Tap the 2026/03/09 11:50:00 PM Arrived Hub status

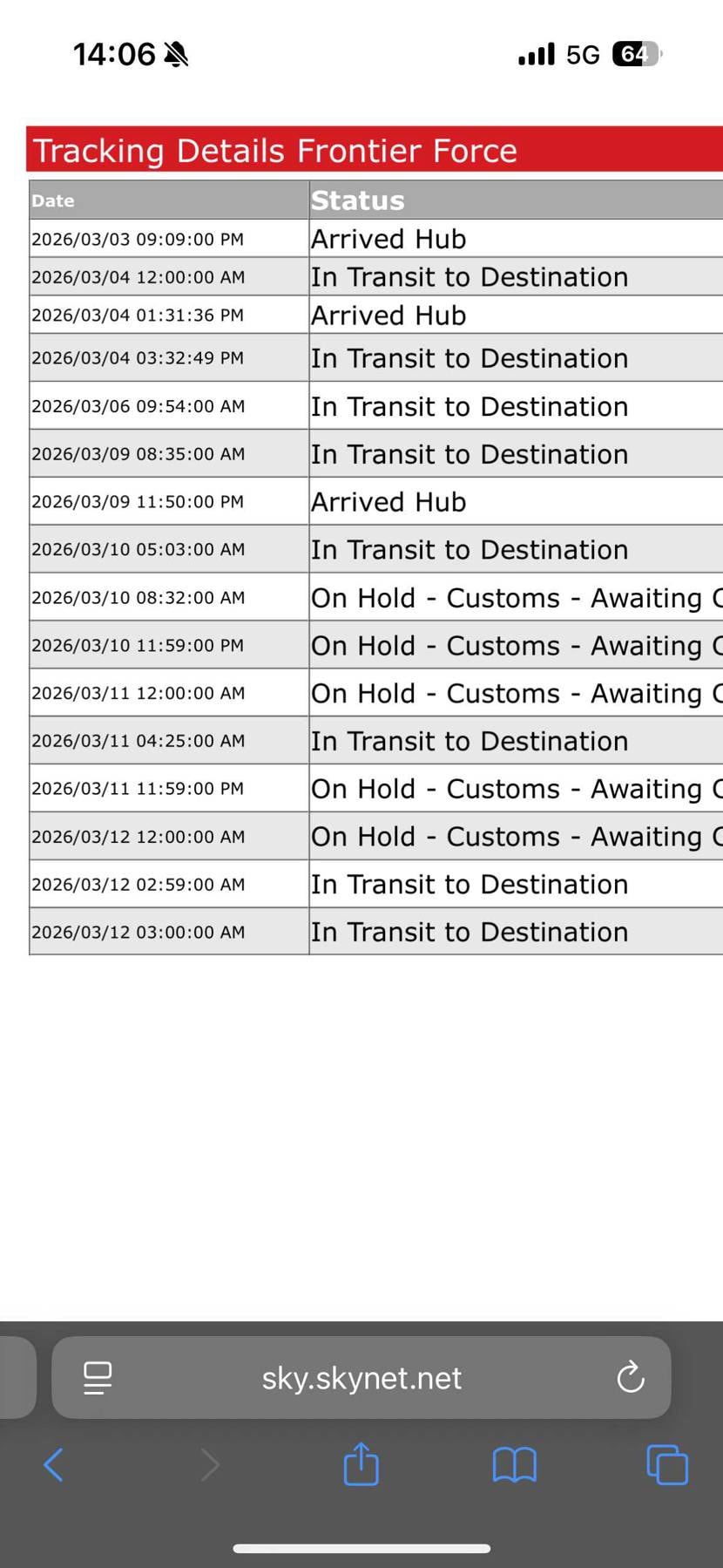[389, 502]
